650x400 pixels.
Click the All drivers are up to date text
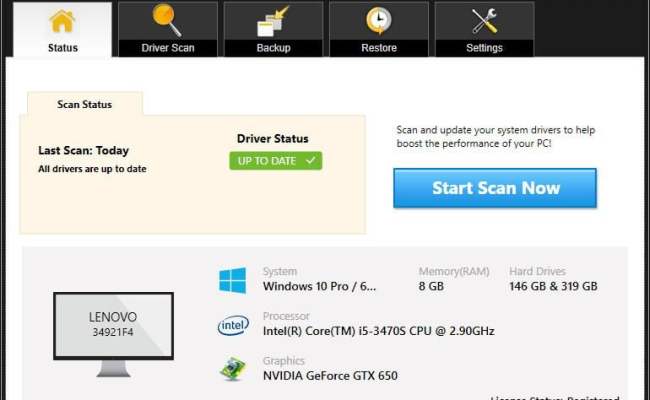92,169
